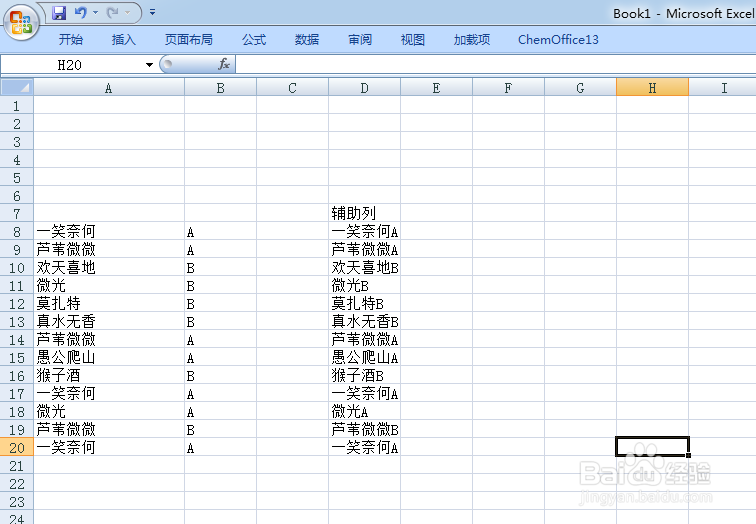Open the undo history dropdown arrow
This screenshot has width=756, height=524.
95,13
